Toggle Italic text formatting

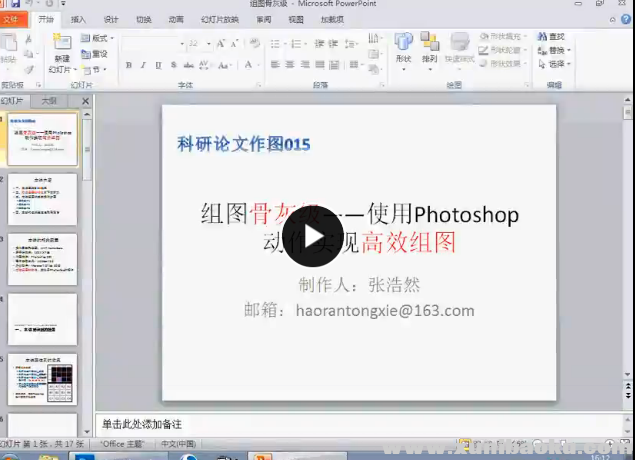point(144,65)
